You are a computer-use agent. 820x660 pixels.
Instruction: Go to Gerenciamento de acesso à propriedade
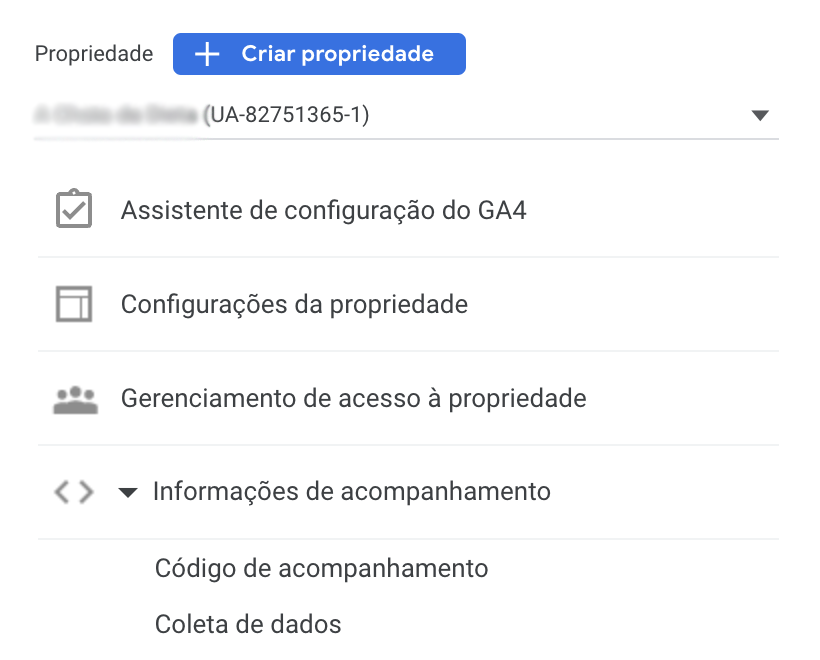[x=353, y=399]
